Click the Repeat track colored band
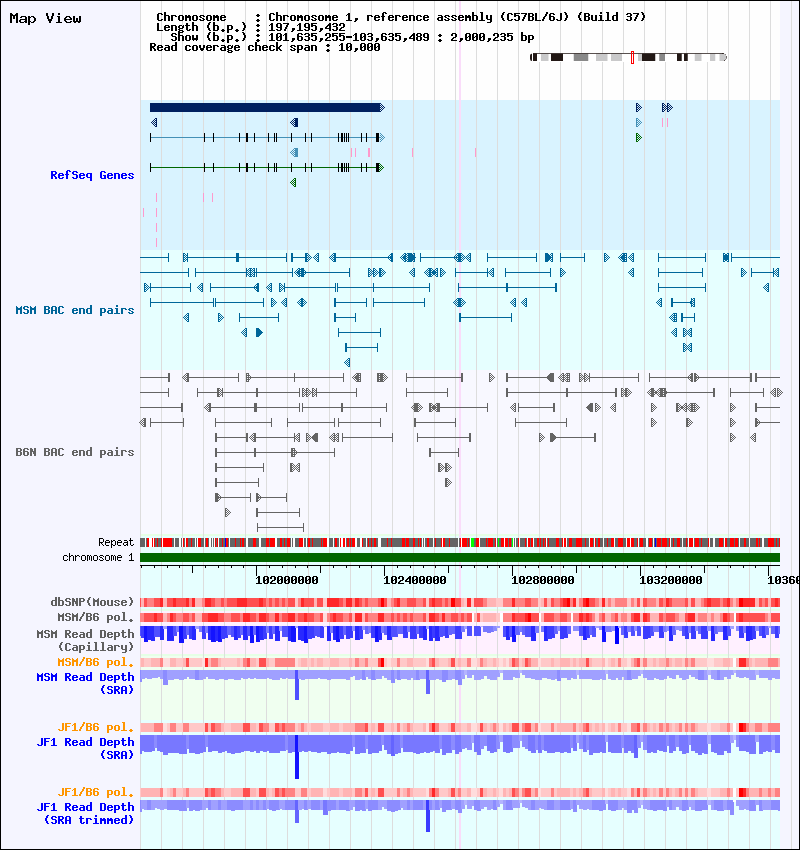800x850 pixels. click(460, 542)
